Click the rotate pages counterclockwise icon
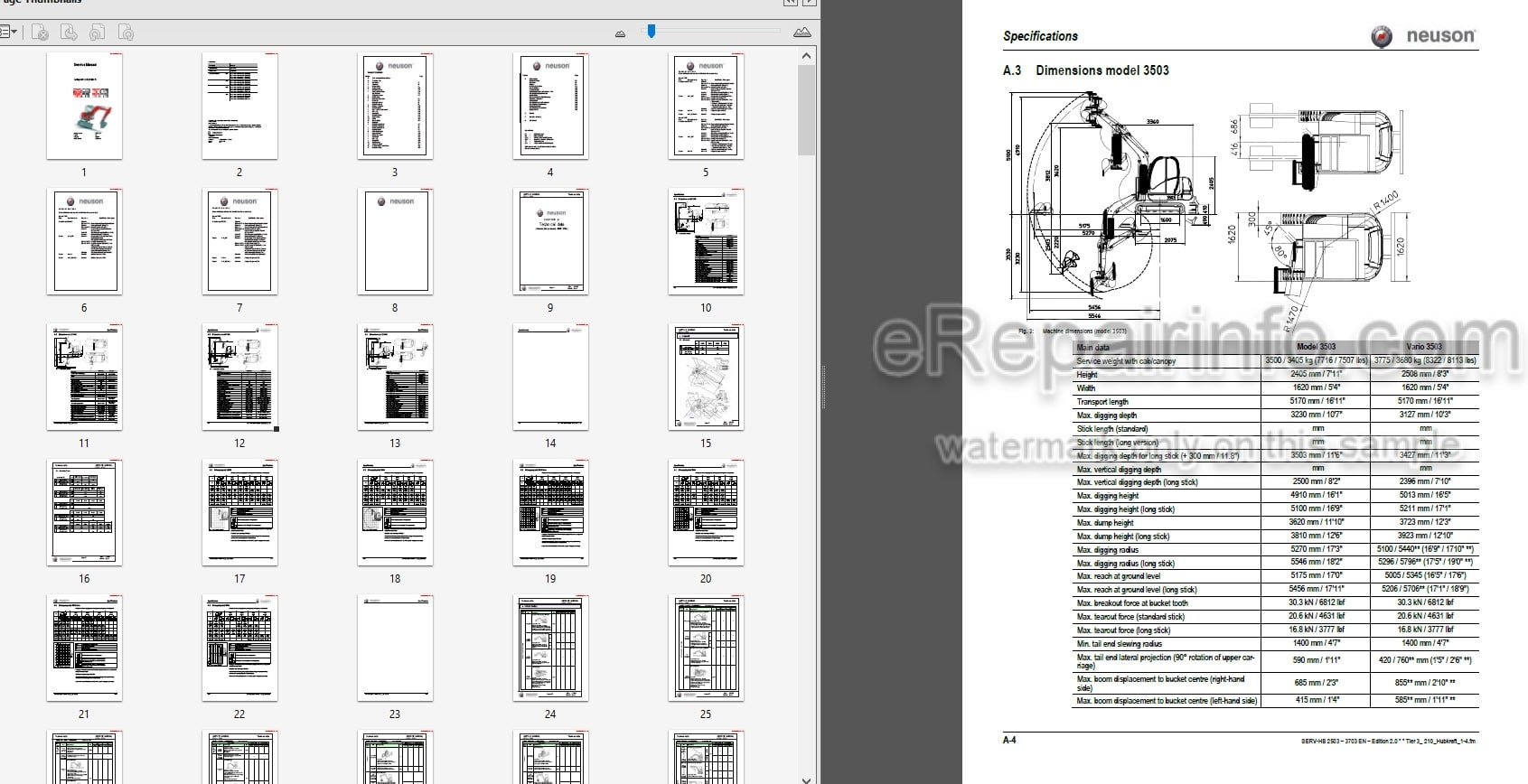The width and height of the screenshot is (1528, 784). pos(98,33)
